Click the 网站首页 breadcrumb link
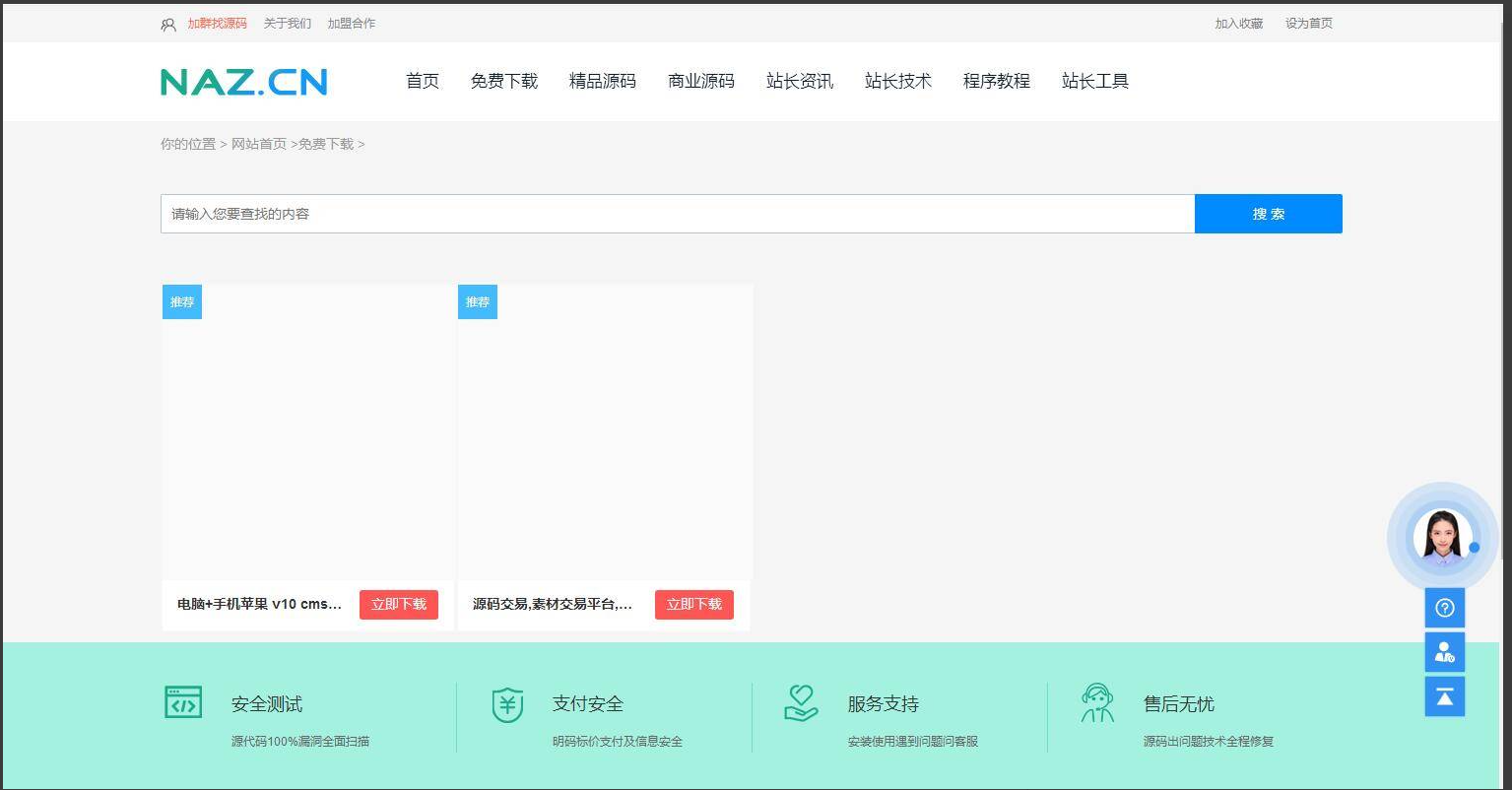Screen dimensions: 1512x790 (x=258, y=144)
